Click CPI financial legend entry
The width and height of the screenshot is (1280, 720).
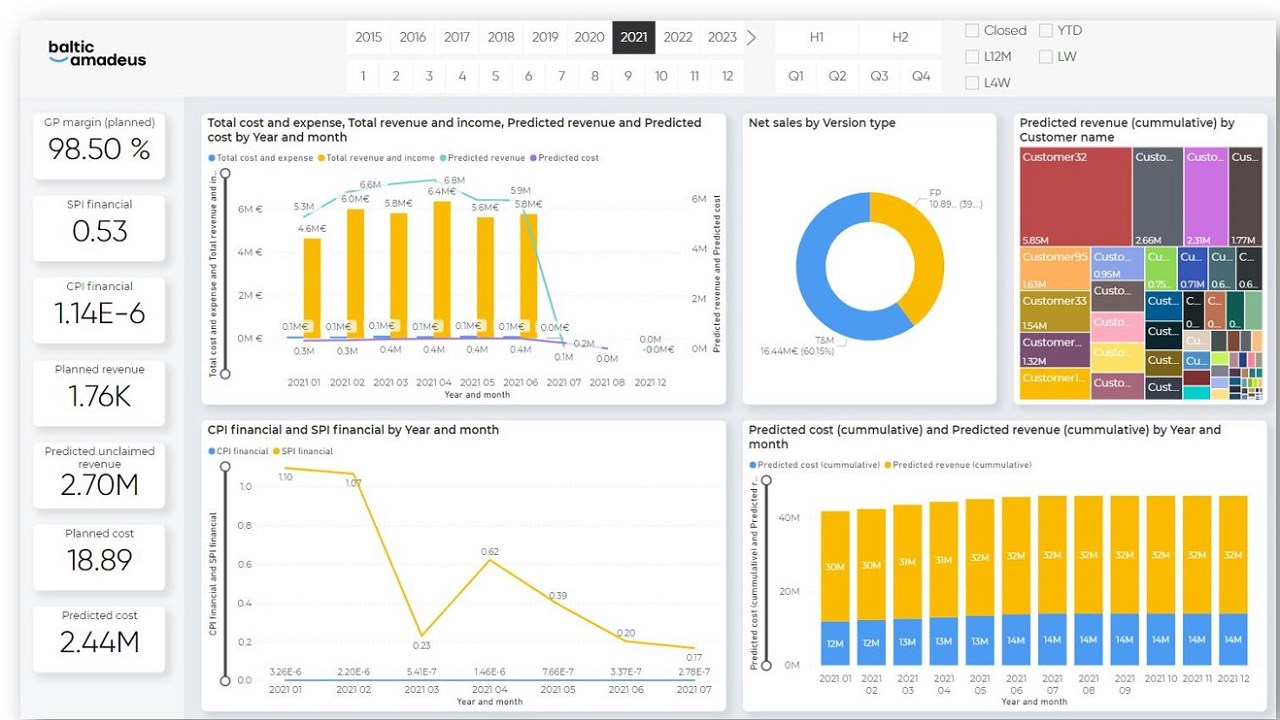tap(239, 451)
